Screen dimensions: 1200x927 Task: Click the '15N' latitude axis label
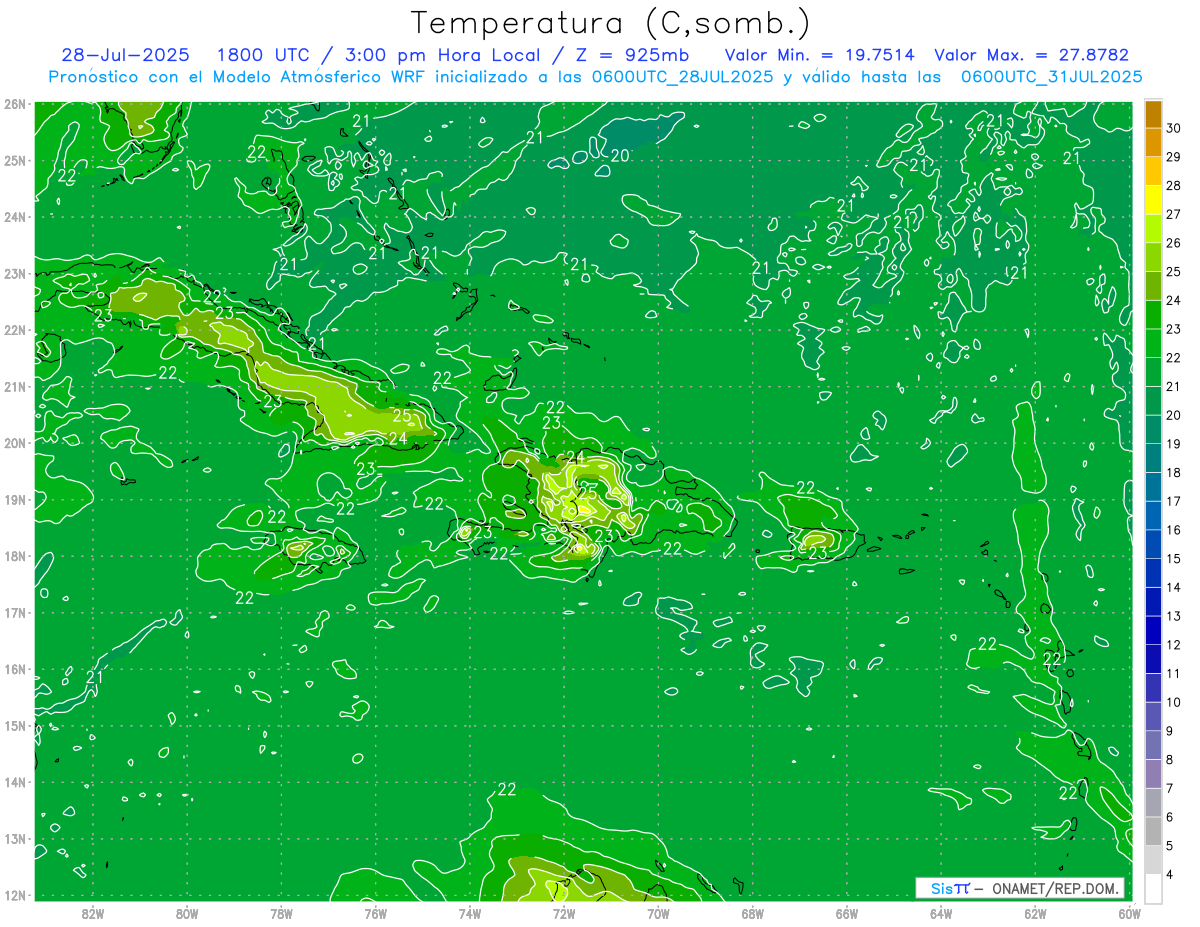point(15,726)
